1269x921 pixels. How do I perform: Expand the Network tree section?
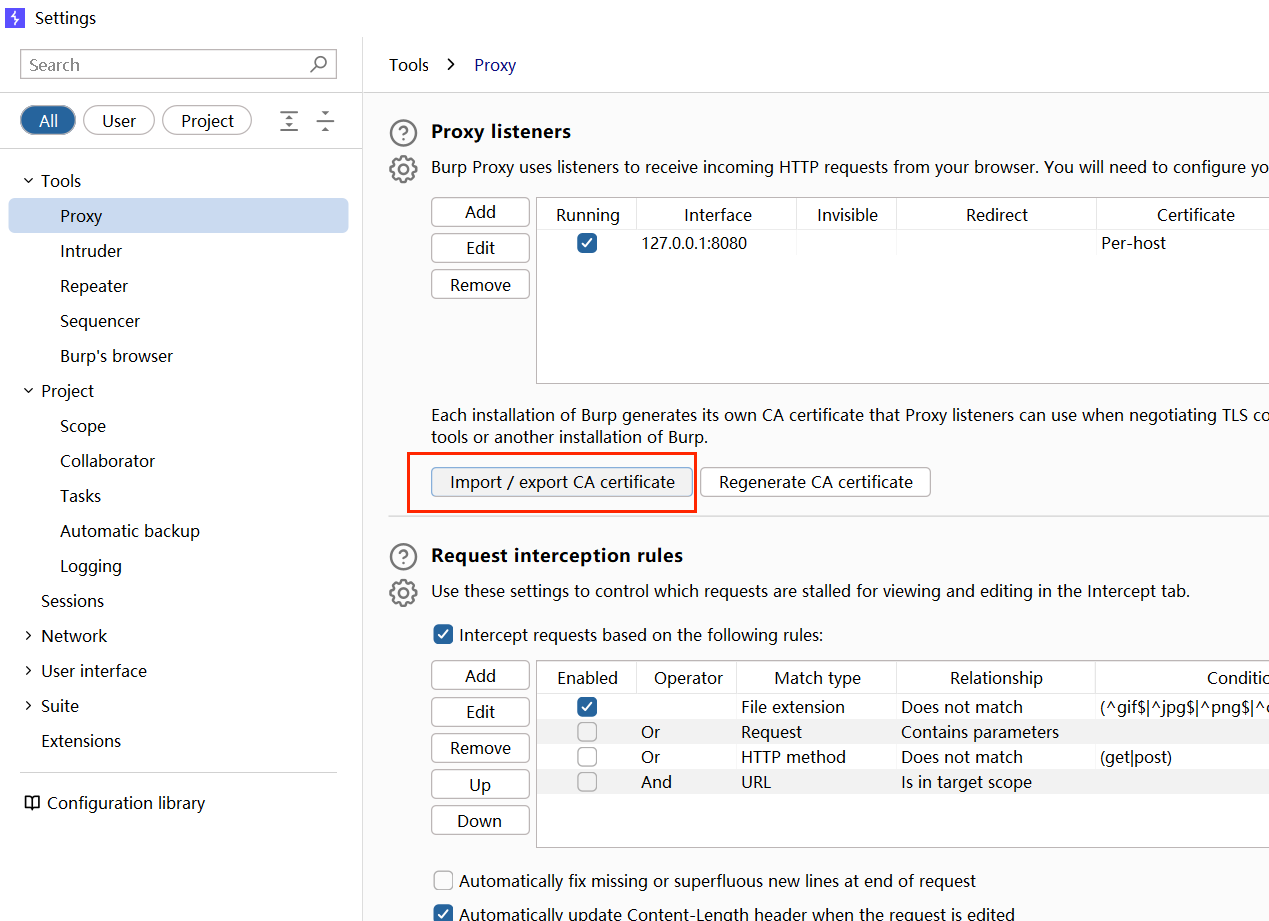coord(28,636)
